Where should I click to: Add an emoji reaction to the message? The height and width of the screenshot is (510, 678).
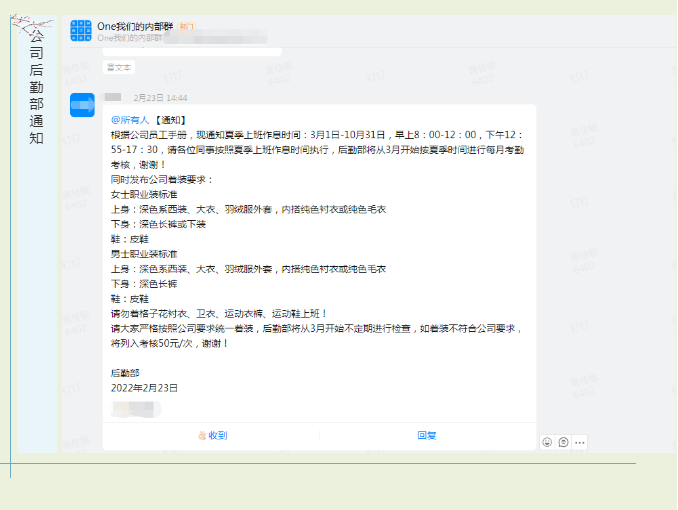click(x=547, y=442)
